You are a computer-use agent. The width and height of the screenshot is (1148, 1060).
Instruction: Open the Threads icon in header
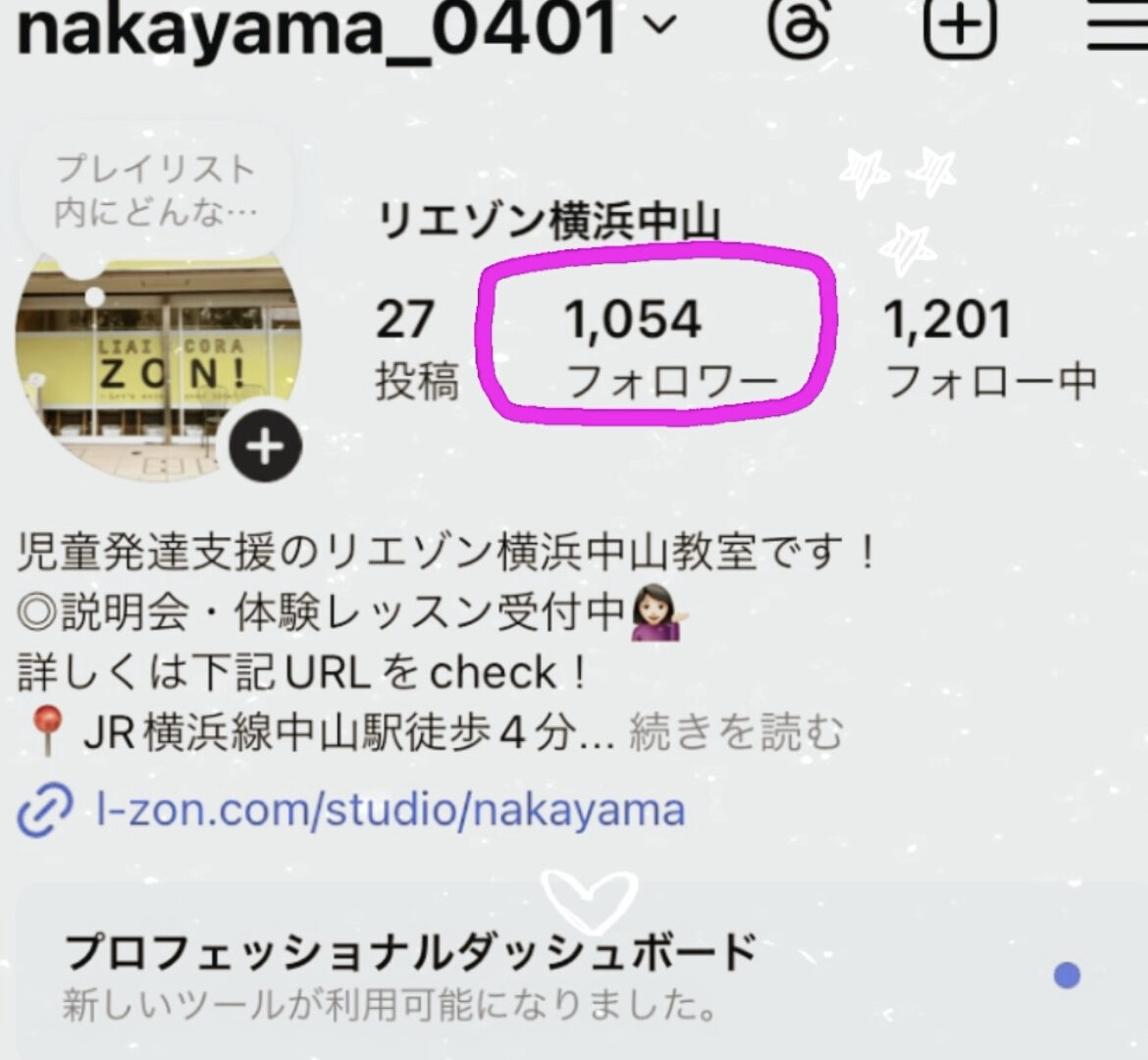(x=800, y=27)
